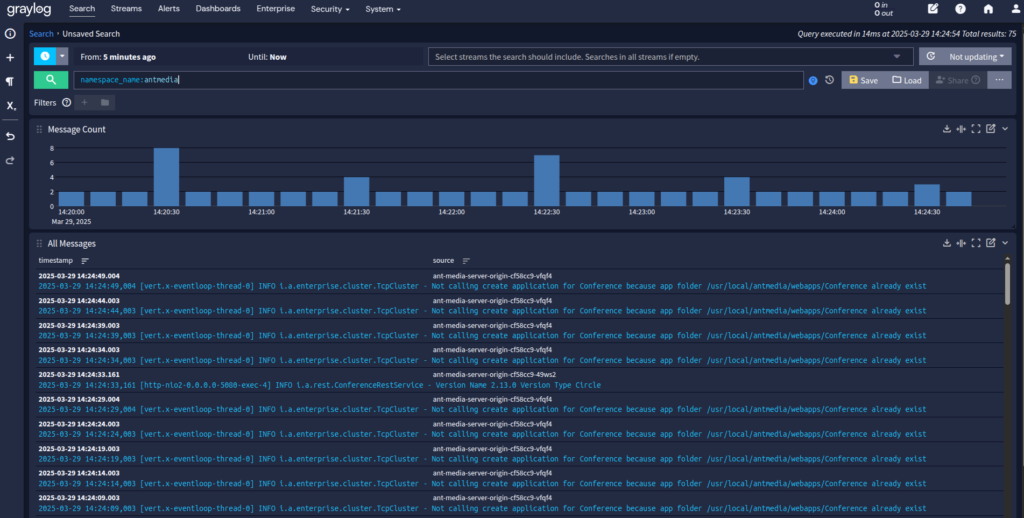Open the query history icon
Image resolution: width=1024 pixels, height=518 pixels.
(x=829, y=80)
